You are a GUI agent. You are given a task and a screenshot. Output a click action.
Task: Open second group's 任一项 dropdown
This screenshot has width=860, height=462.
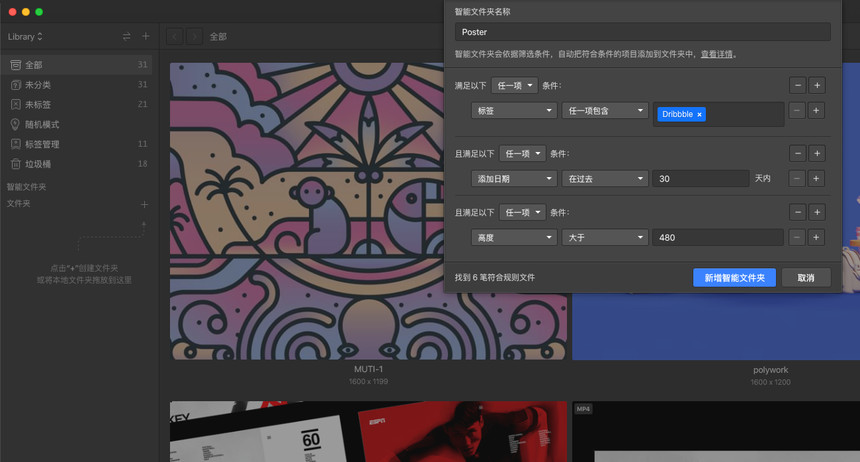(x=522, y=154)
